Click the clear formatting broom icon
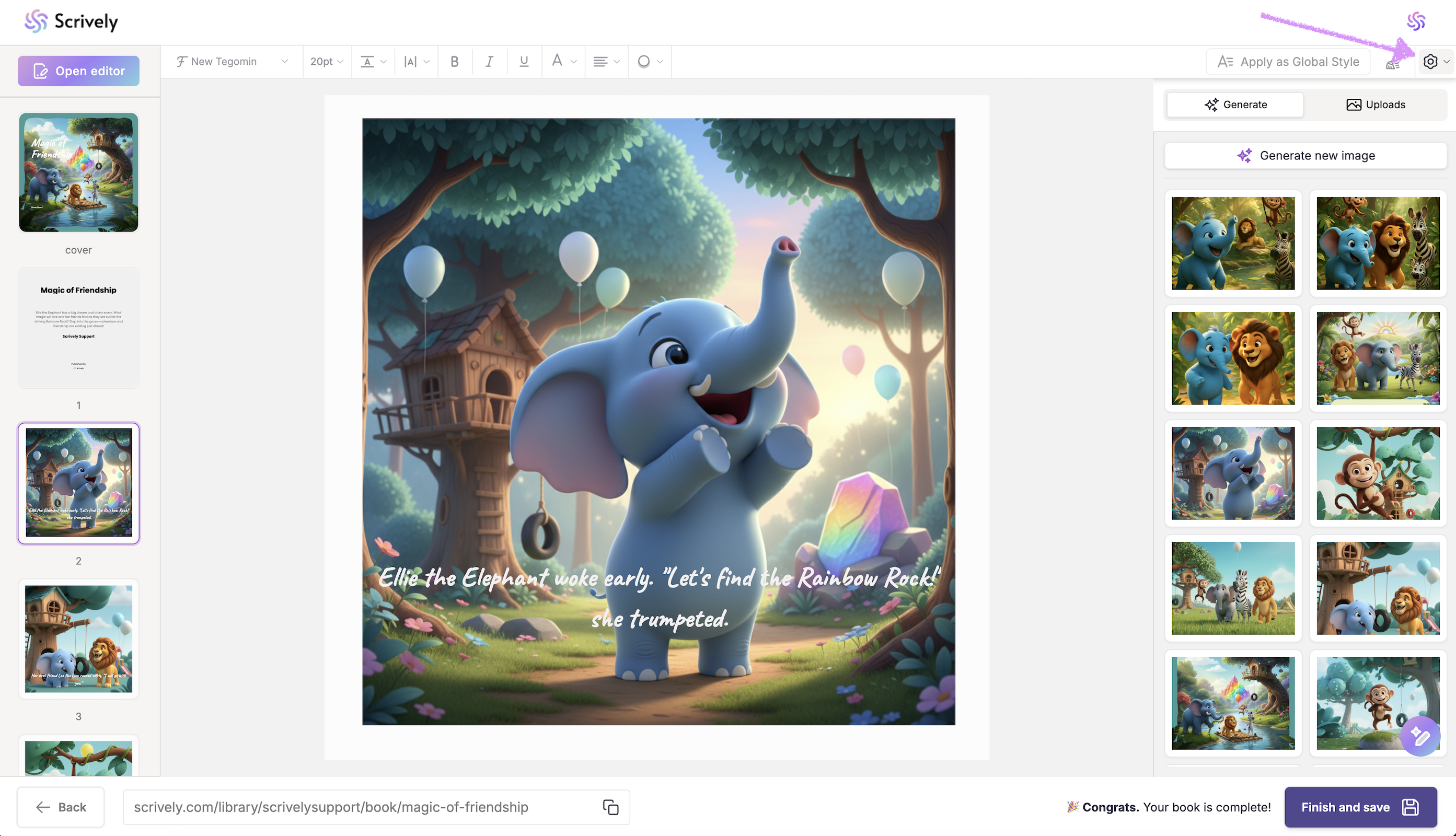This screenshot has width=1456, height=836. 1392,63
